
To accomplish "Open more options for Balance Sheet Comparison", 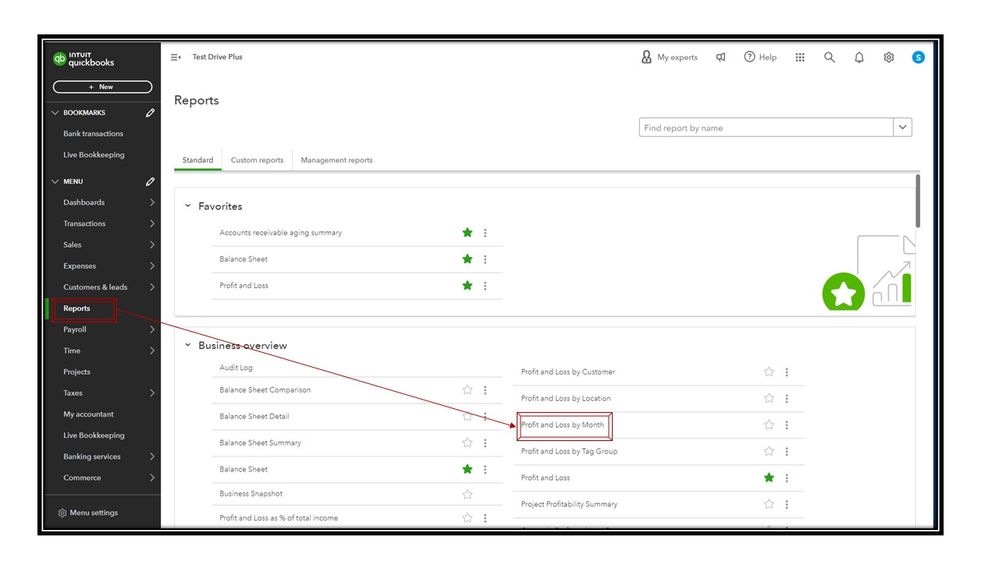I will point(485,390).
